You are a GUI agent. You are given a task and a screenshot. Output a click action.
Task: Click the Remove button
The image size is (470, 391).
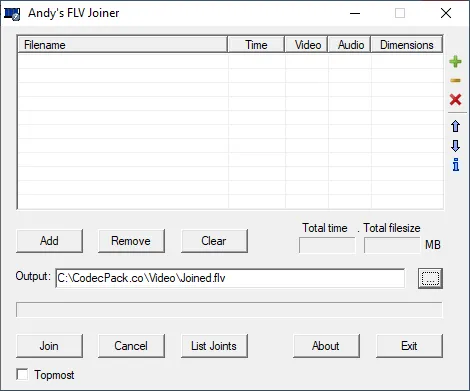131,241
